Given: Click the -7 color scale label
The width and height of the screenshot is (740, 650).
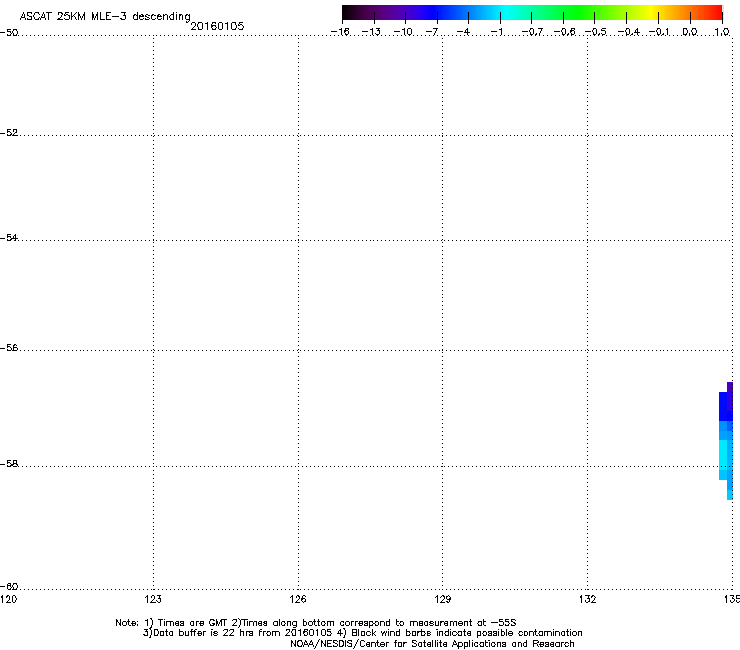Looking at the screenshot, I should [x=432, y=32].
